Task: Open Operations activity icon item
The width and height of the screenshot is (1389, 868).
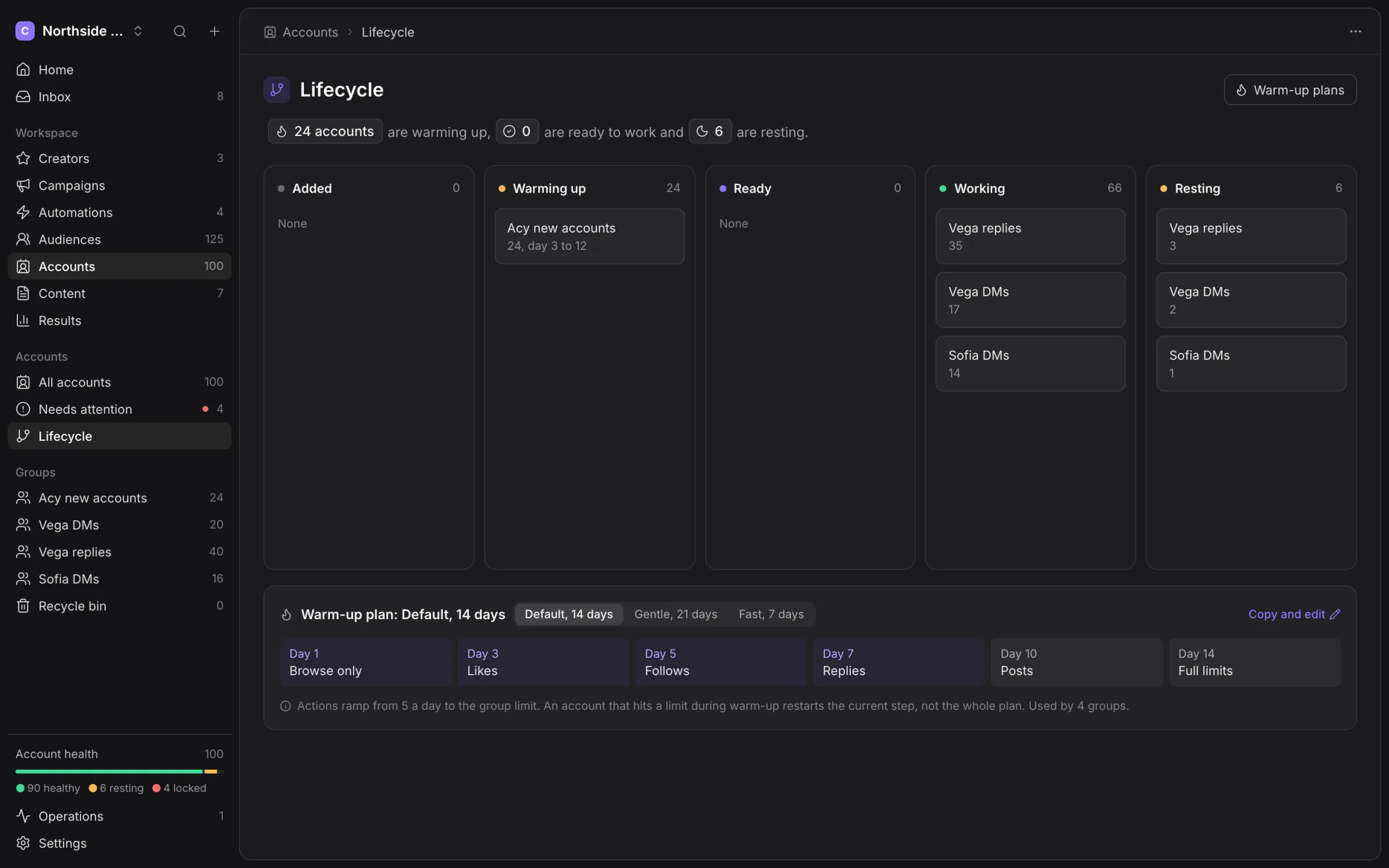Action: [x=23, y=816]
